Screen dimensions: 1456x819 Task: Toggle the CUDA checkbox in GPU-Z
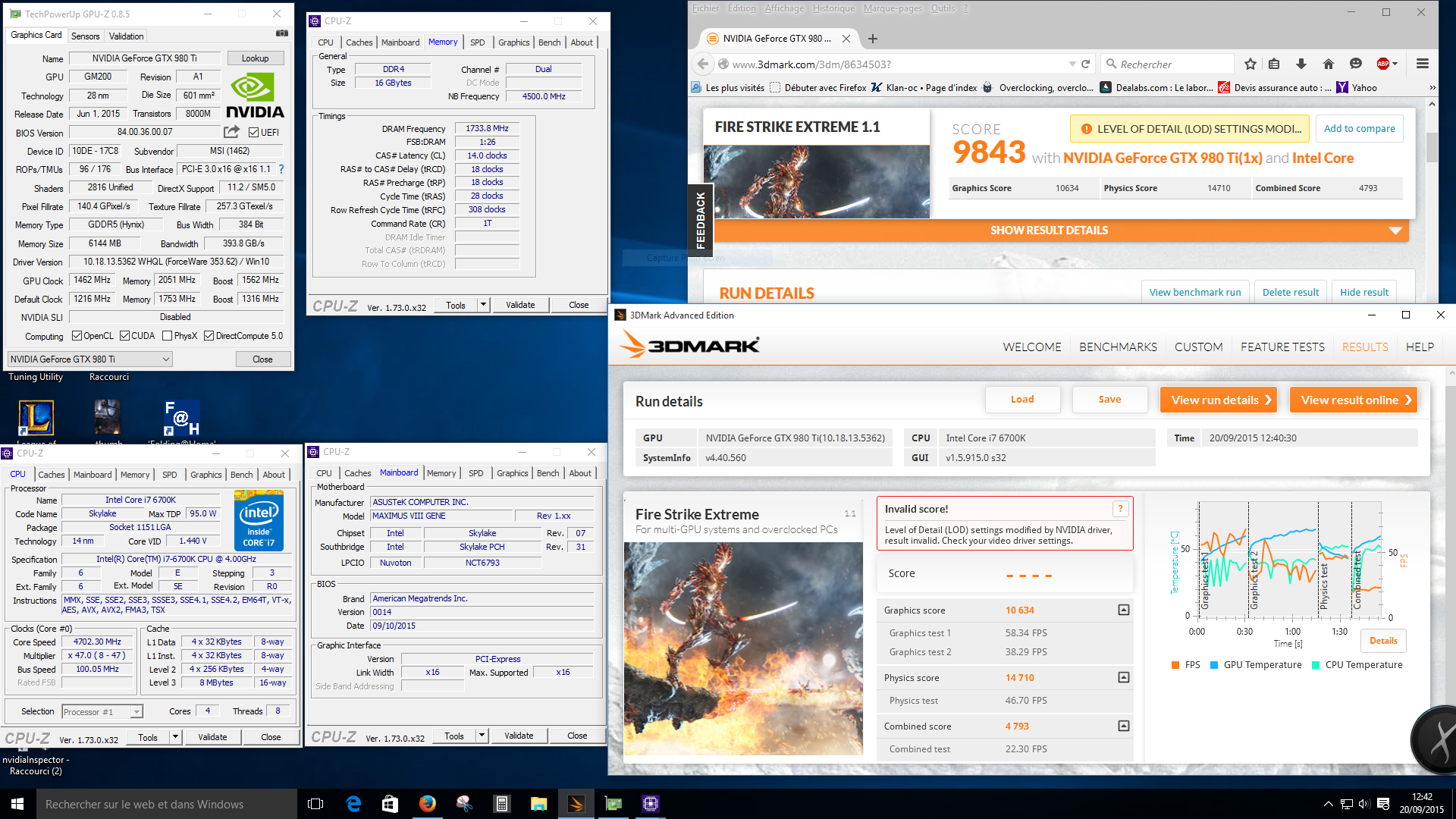click(x=124, y=336)
